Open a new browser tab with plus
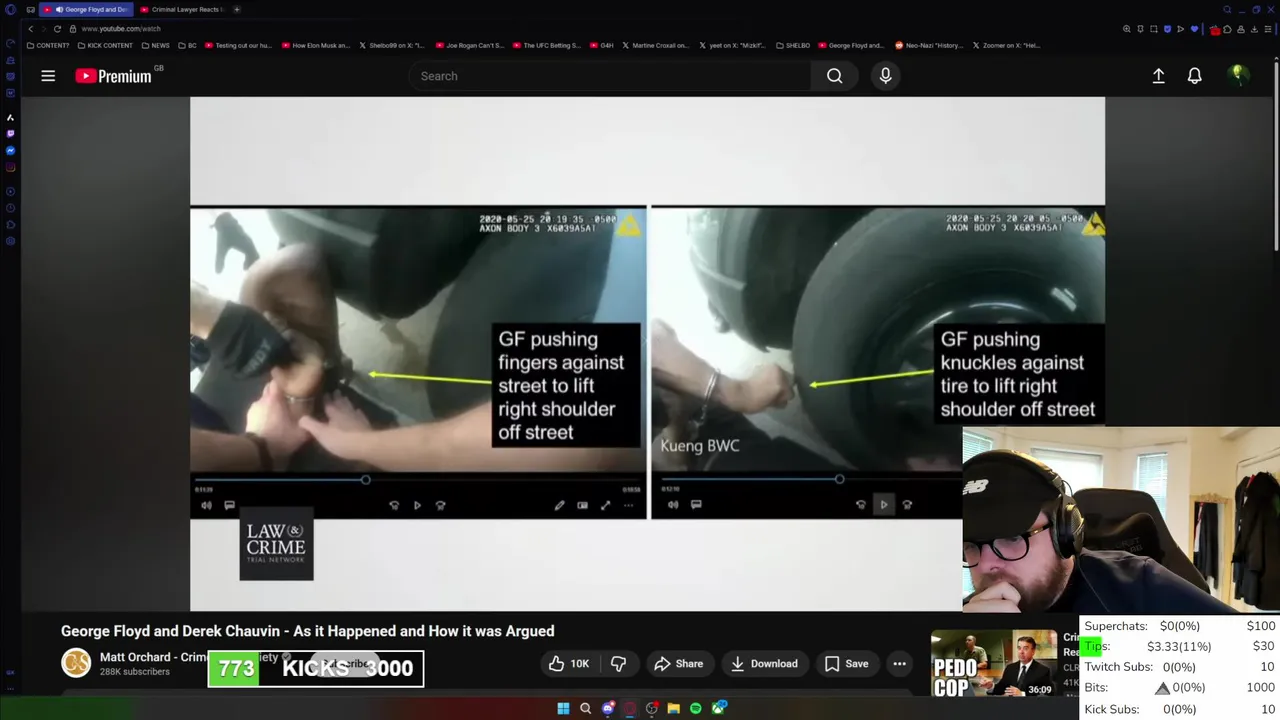 (237, 9)
